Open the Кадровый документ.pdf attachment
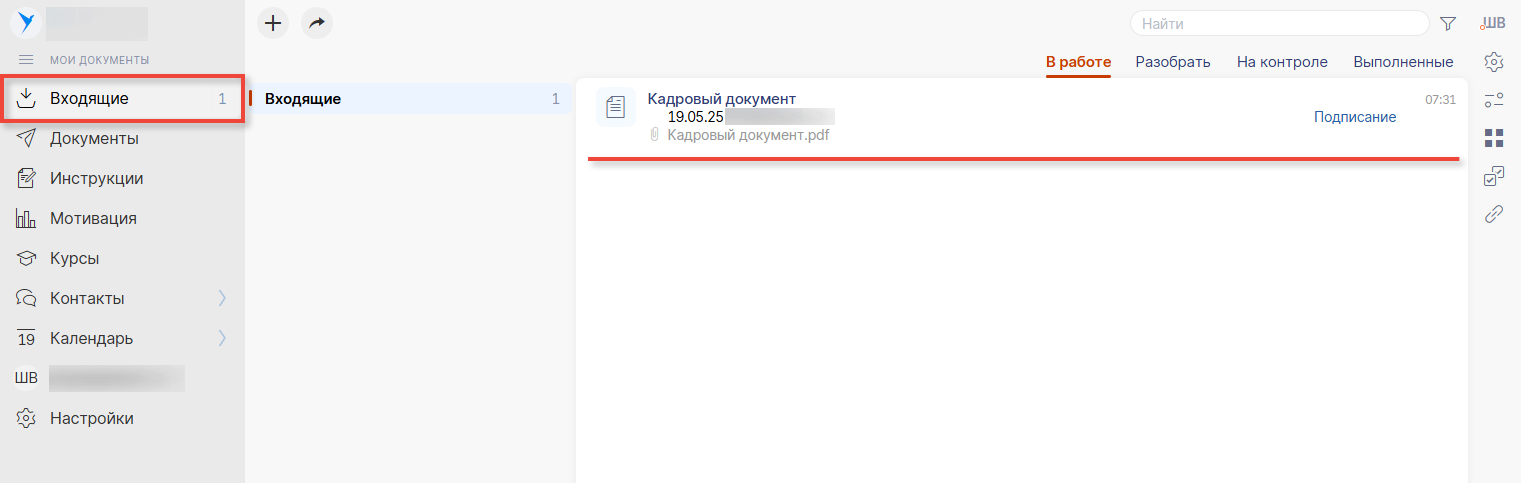Image resolution: width=1521 pixels, height=483 pixels. 748,135
